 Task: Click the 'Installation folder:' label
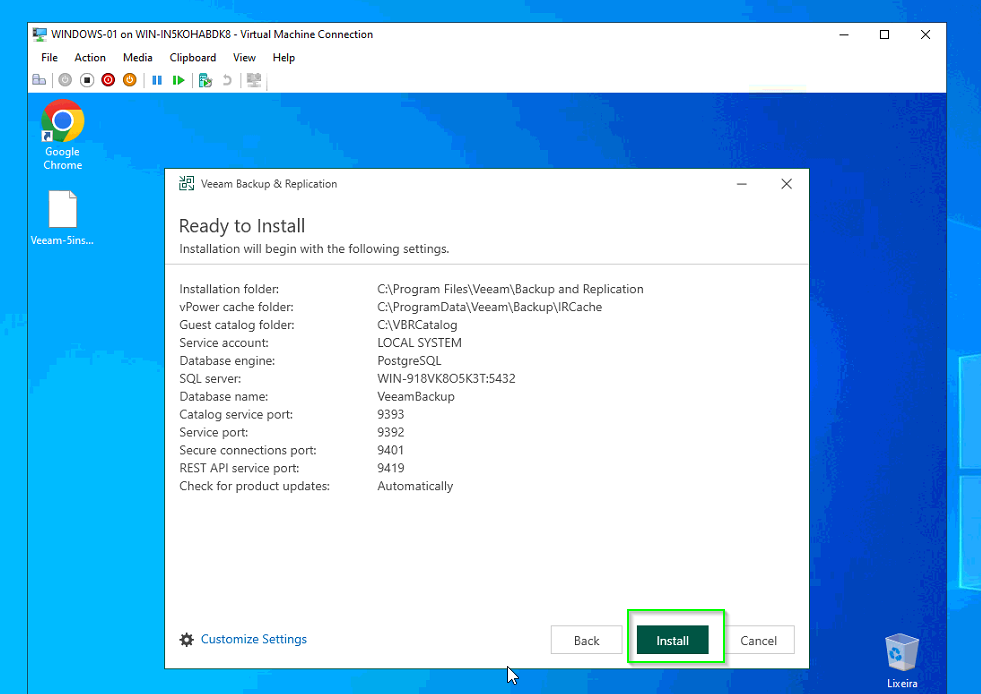click(x=229, y=289)
